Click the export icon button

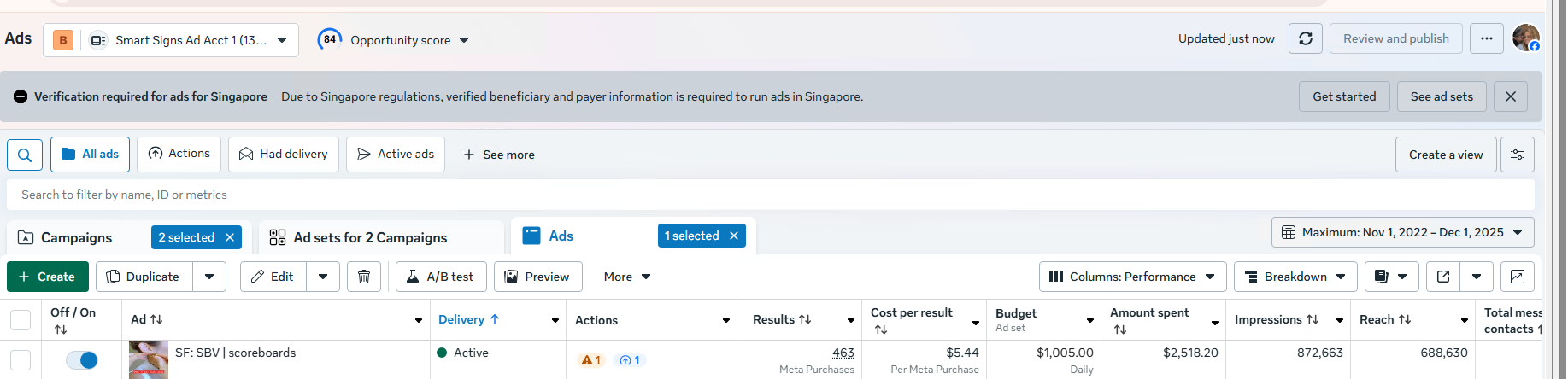[x=1443, y=277]
